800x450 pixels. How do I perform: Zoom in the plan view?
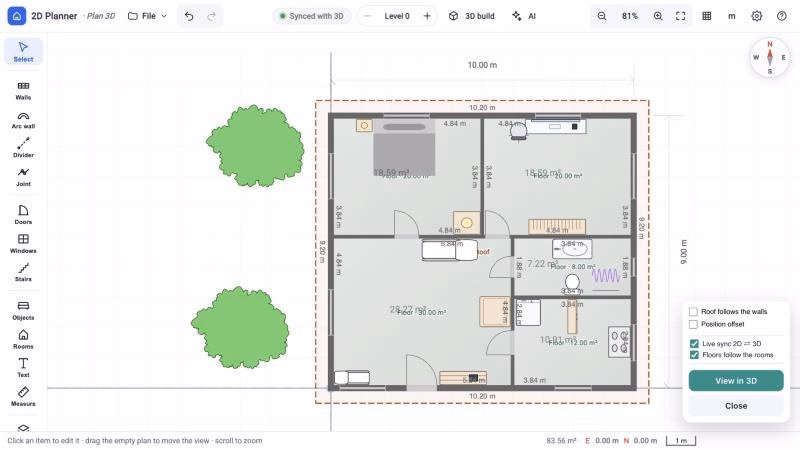pos(658,16)
